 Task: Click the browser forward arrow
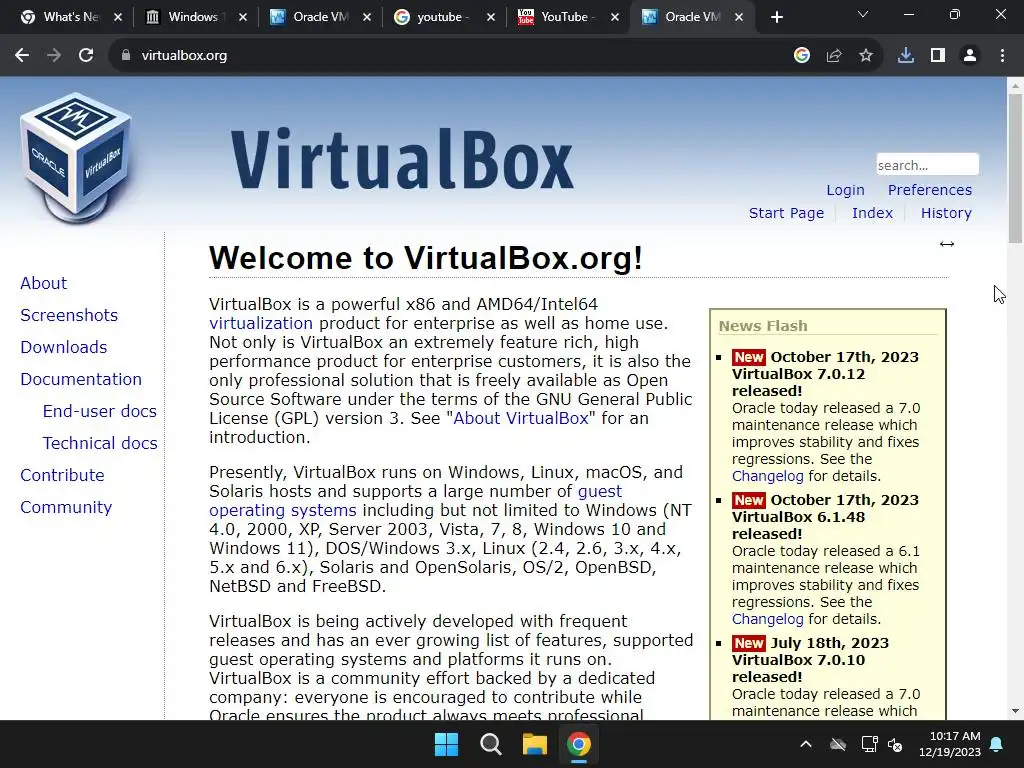[x=54, y=56]
